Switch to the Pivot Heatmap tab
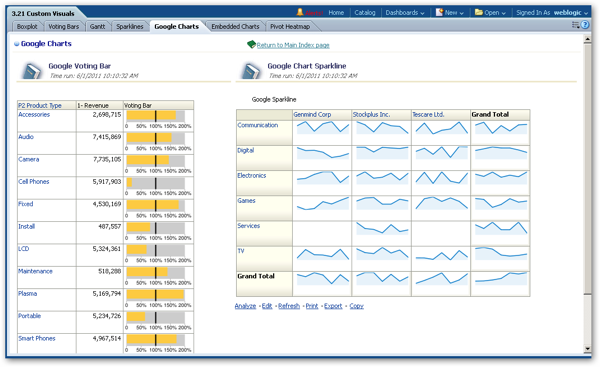Screen dimensions: 600x367 [290, 26]
